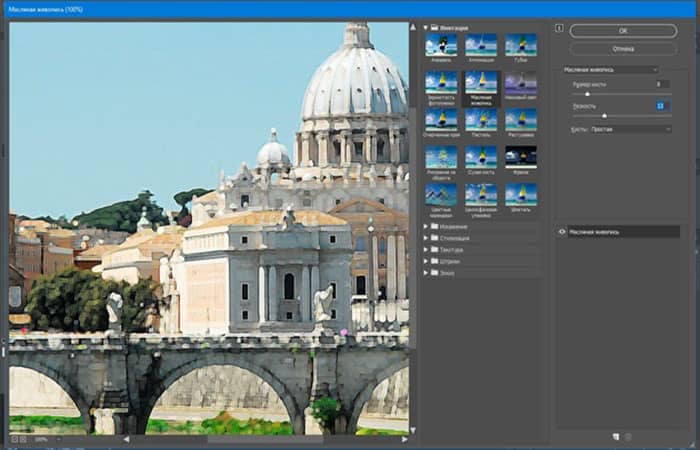Delete effect layer trash icon
The width and height of the screenshot is (700, 450).
pos(628,437)
